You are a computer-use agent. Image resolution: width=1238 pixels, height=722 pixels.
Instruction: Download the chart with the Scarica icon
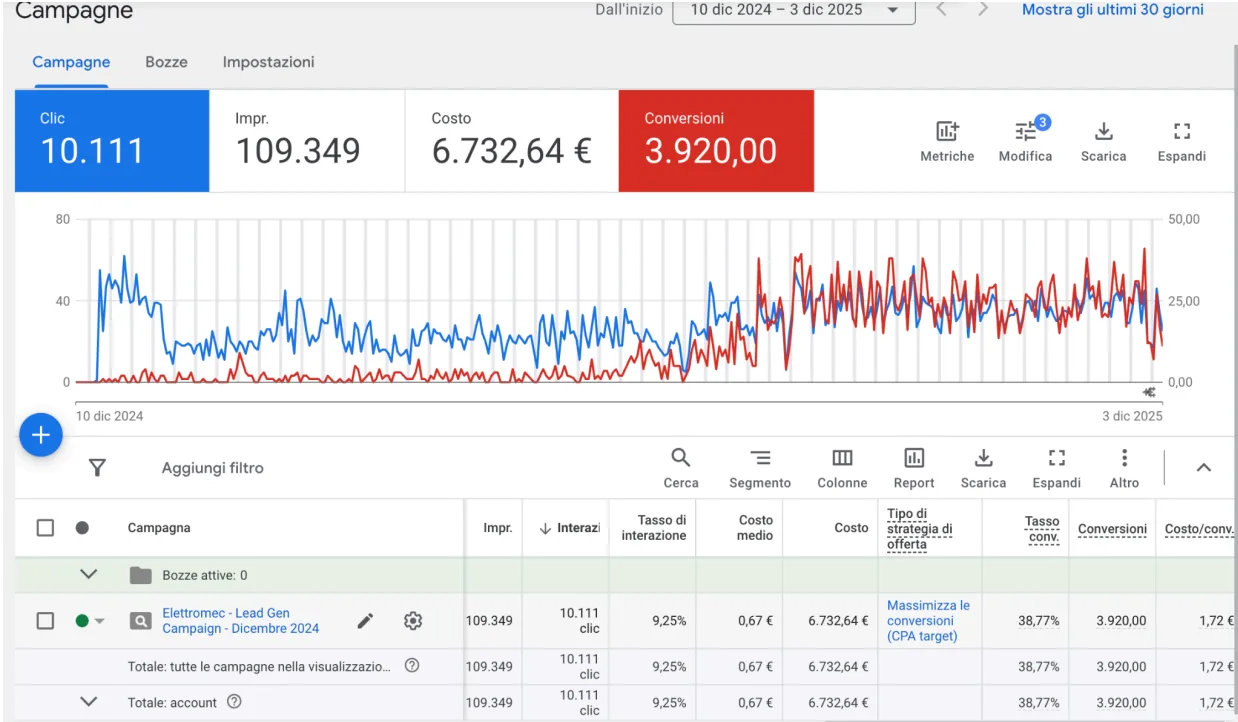(x=1103, y=131)
